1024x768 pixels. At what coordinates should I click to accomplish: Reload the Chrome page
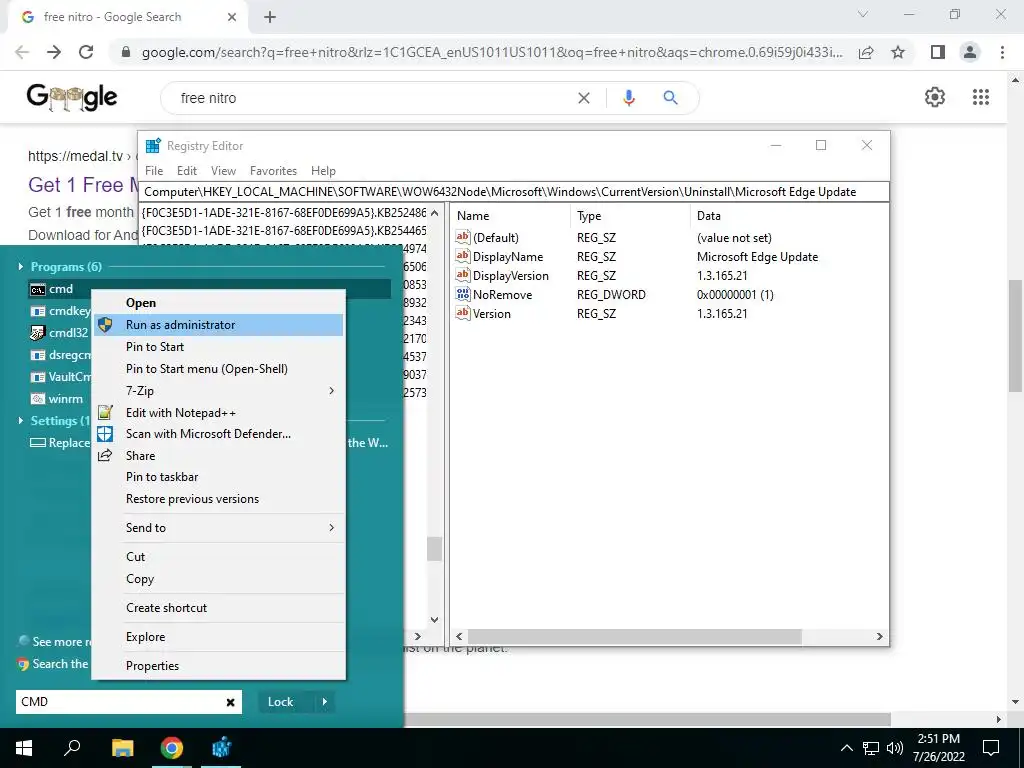(x=86, y=52)
